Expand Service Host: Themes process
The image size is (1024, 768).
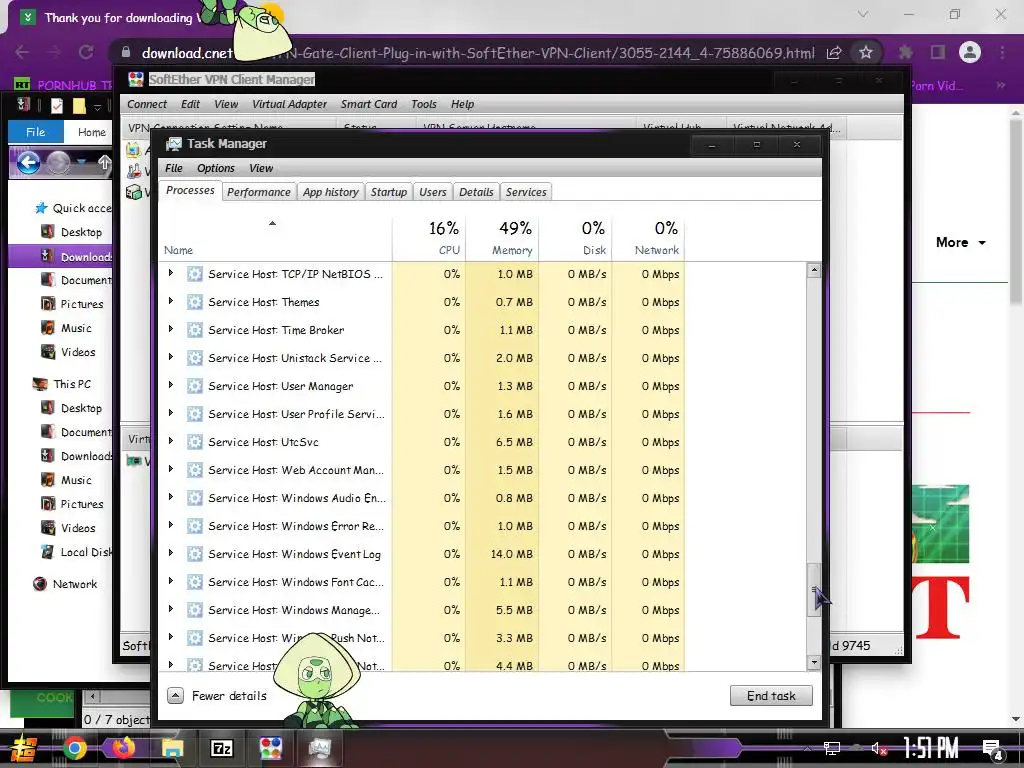171,301
